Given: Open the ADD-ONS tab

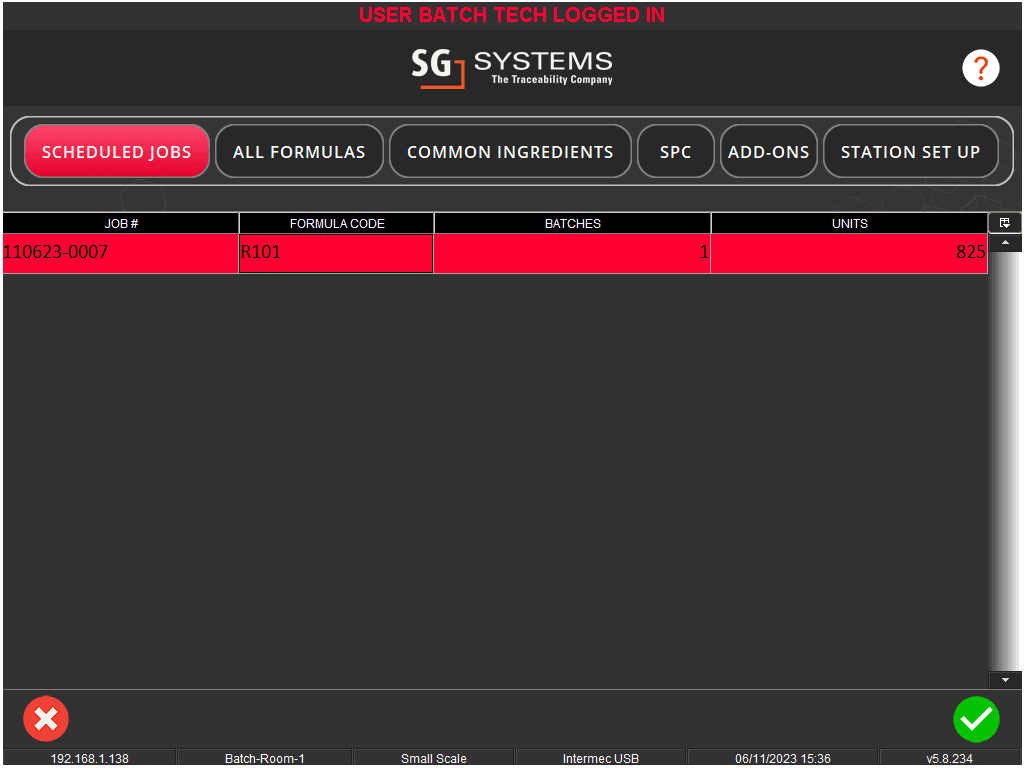Looking at the screenshot, I should click(x=769, y=151).
